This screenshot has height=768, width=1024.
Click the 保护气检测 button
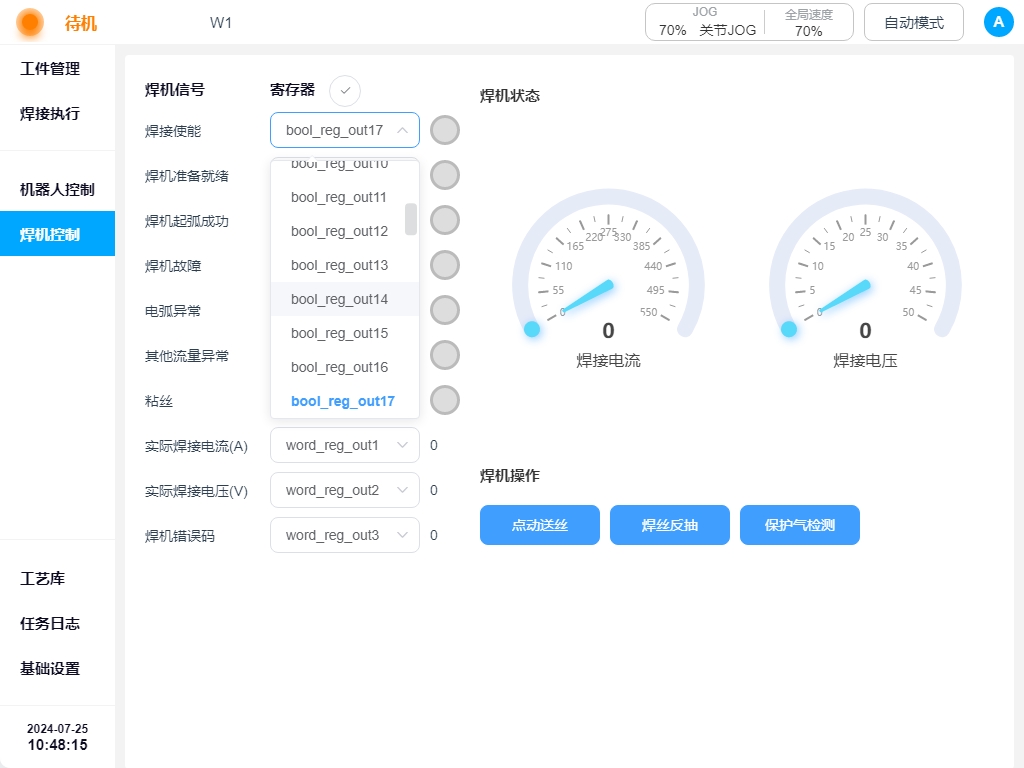tap(799, 525)
